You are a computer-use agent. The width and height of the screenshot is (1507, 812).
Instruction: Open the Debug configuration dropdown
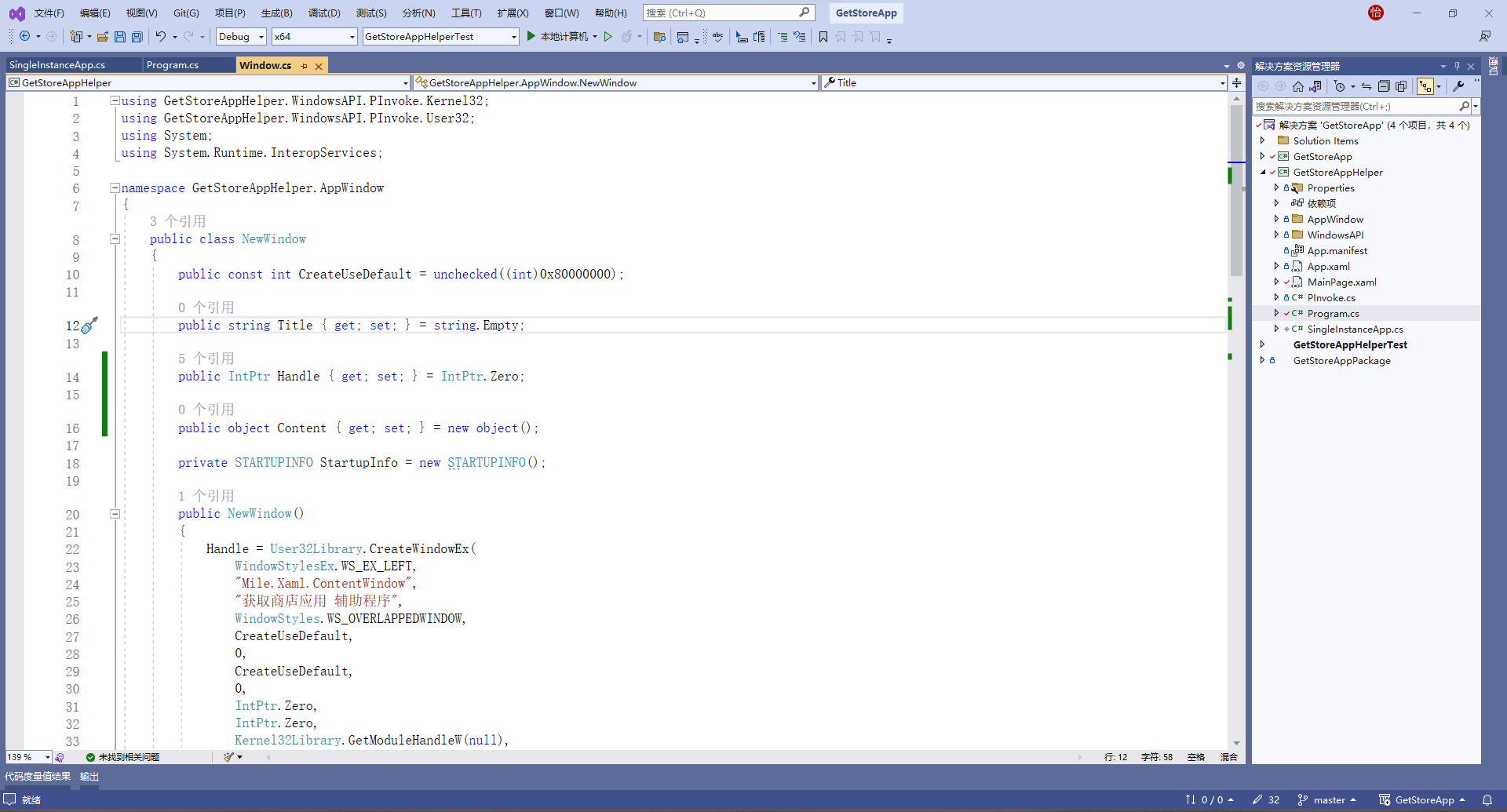pos(240,36)
